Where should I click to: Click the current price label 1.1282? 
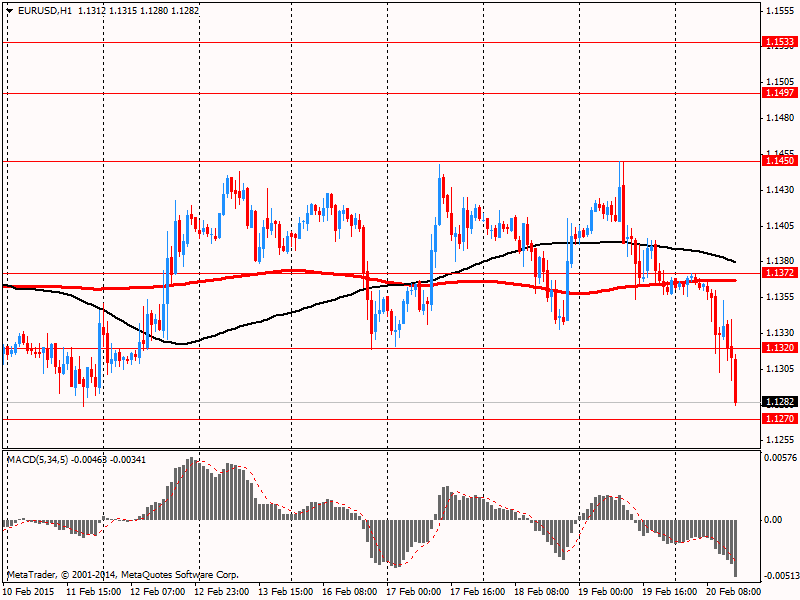point(779,402)
